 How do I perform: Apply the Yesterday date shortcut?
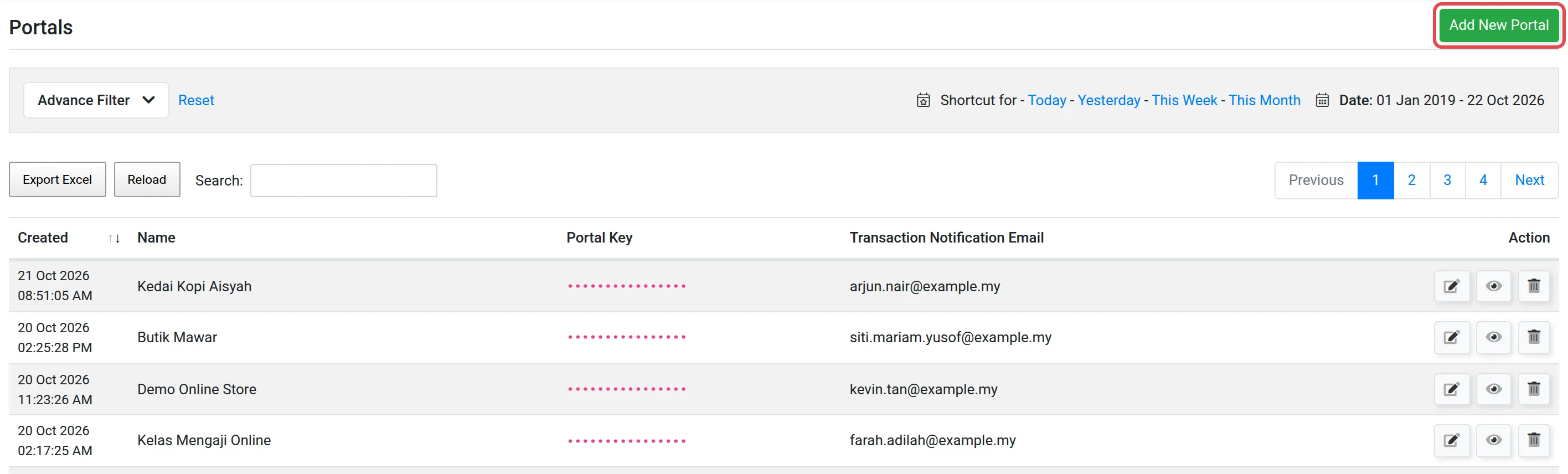(1109, 100)
